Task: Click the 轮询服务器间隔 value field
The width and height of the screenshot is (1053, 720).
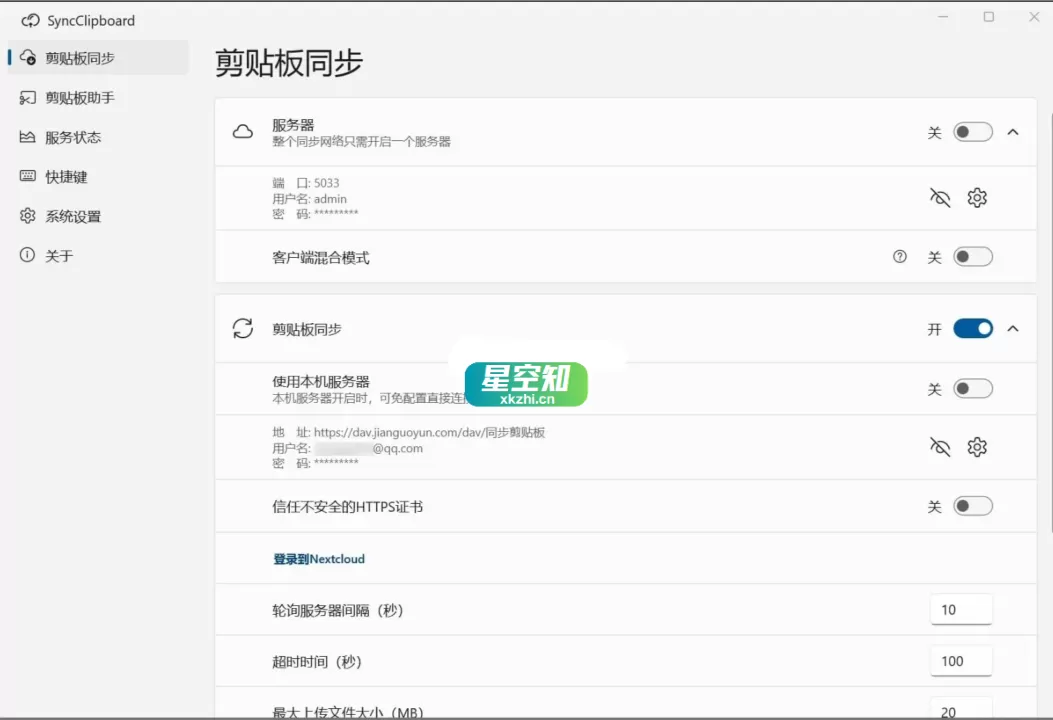Action: coord(960,608)
